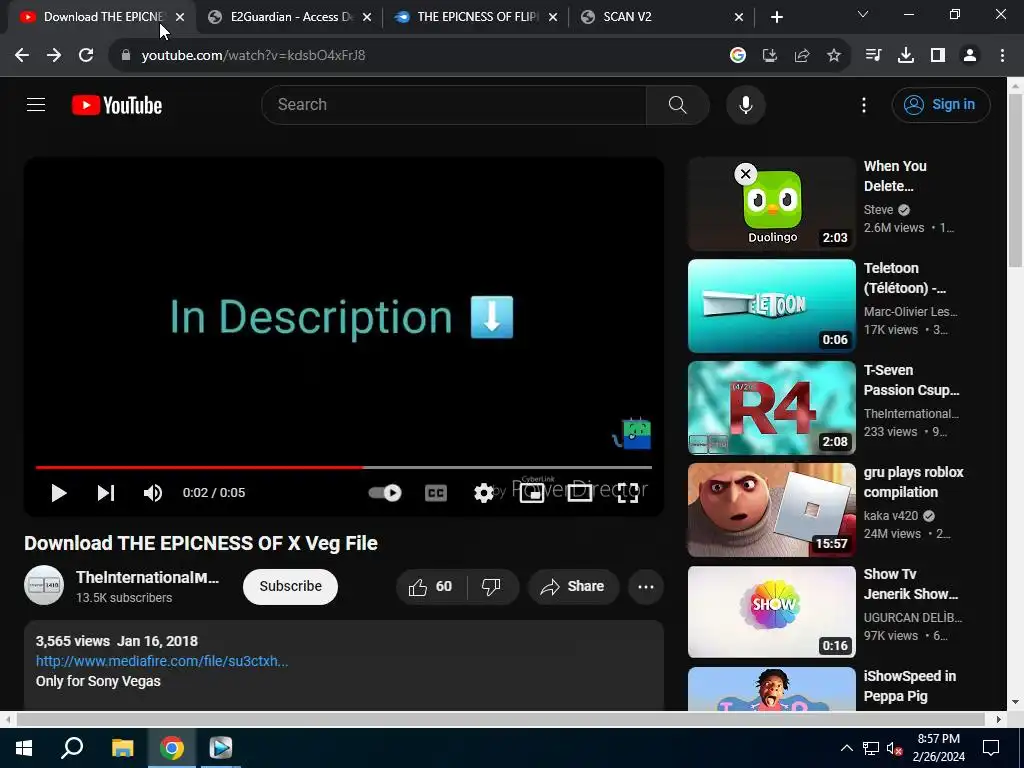Mute the video volume
The width and height of the screenshot is (1024, 768).
pos(153,493)
